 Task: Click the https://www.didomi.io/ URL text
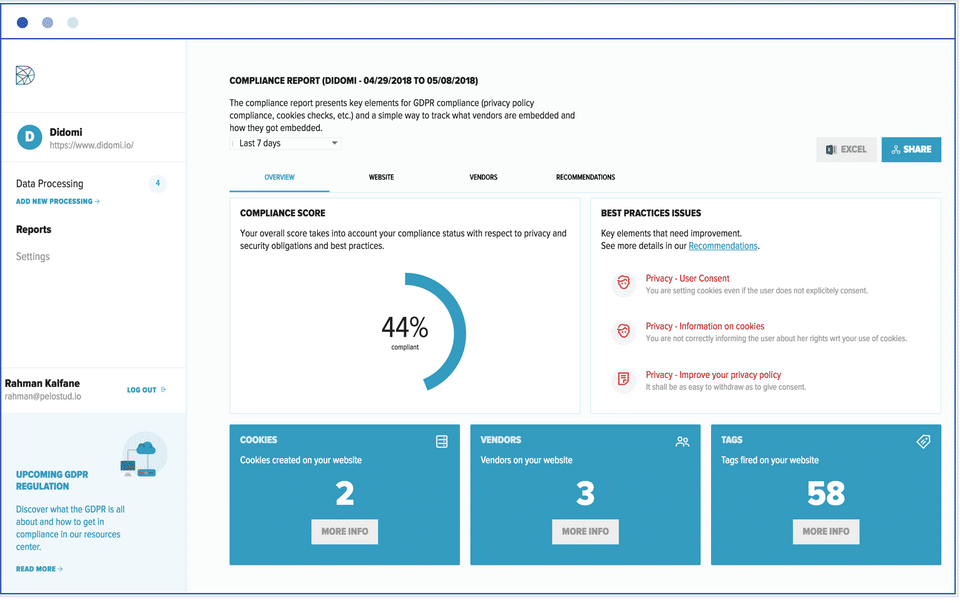tap(91, 146)
